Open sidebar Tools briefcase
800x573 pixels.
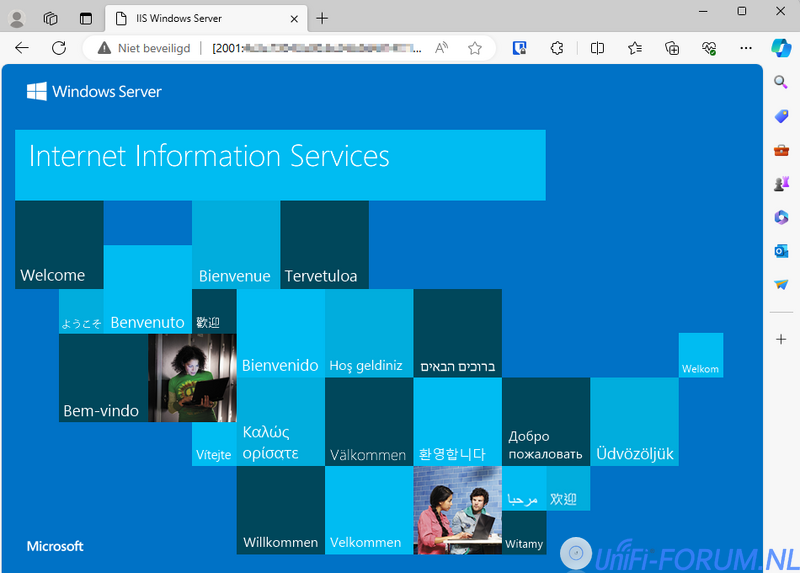[781, 150]
